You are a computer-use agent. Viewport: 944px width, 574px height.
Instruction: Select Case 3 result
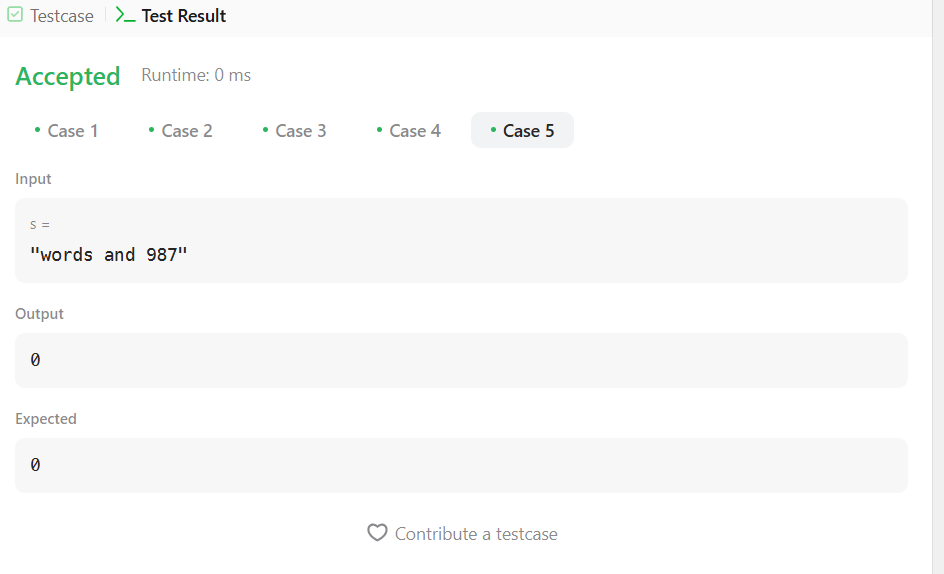coord(294,131)
